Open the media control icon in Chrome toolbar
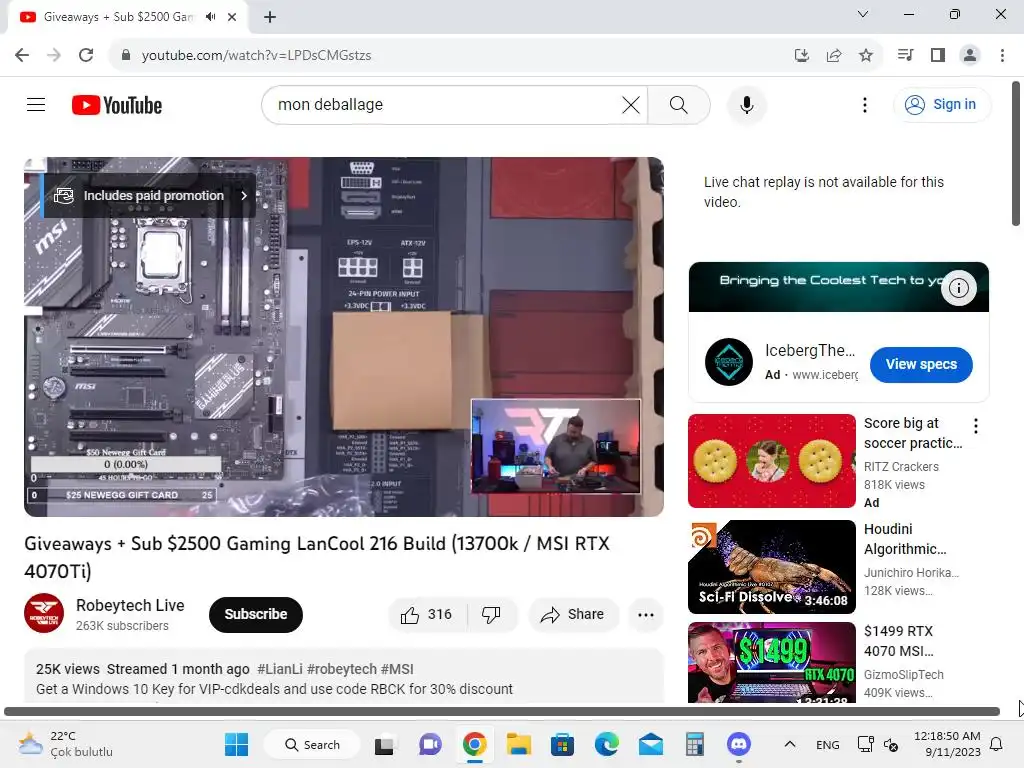1024x768 pixels. point(905,55)
